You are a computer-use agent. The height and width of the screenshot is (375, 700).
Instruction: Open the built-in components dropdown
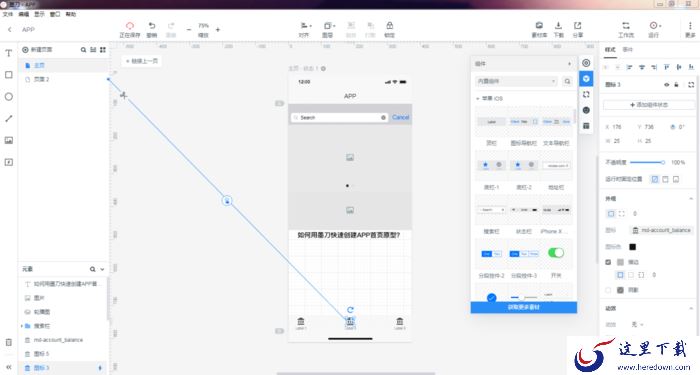pos(517,81)
